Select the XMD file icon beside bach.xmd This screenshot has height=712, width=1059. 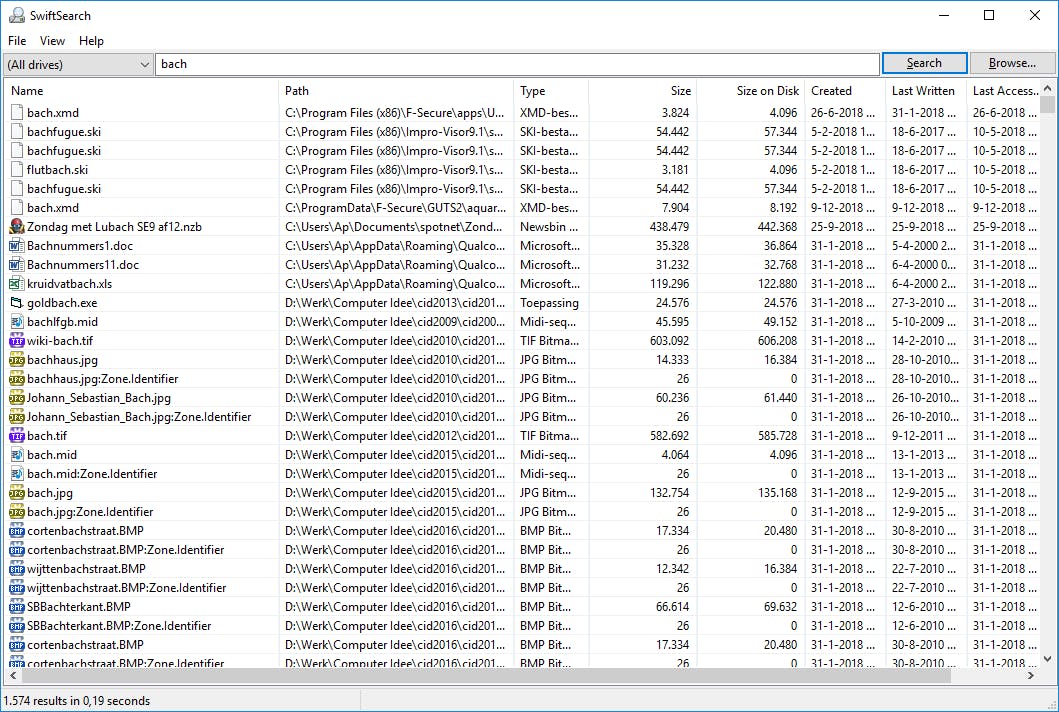point(15,112)
